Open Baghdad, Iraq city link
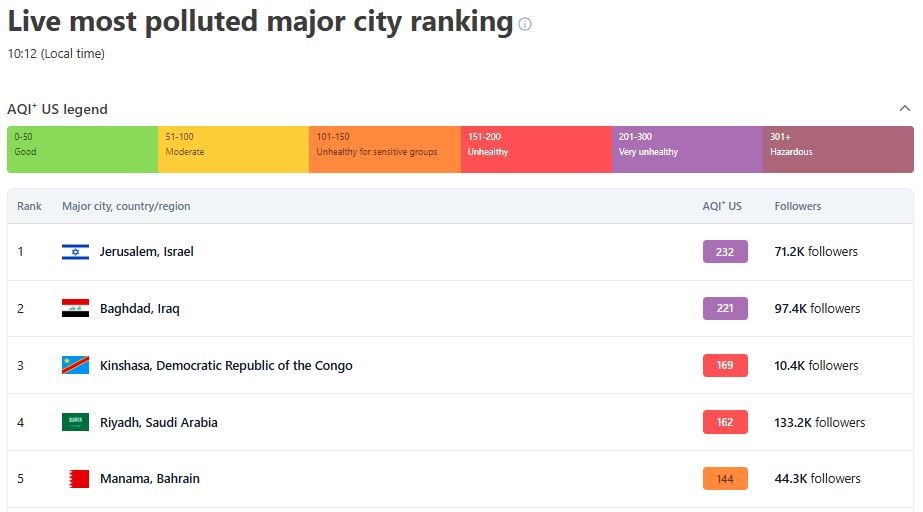 point(140,309)
